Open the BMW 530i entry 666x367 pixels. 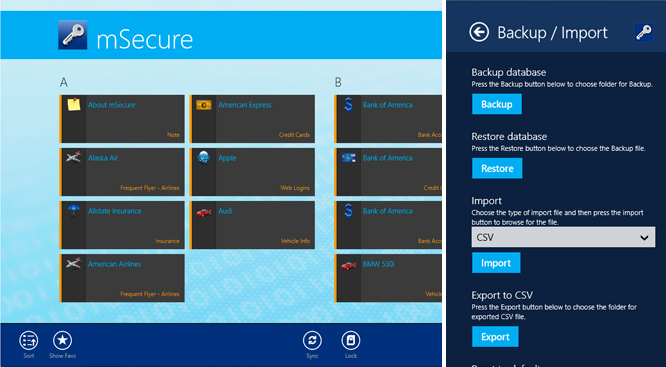pos(388,278)
